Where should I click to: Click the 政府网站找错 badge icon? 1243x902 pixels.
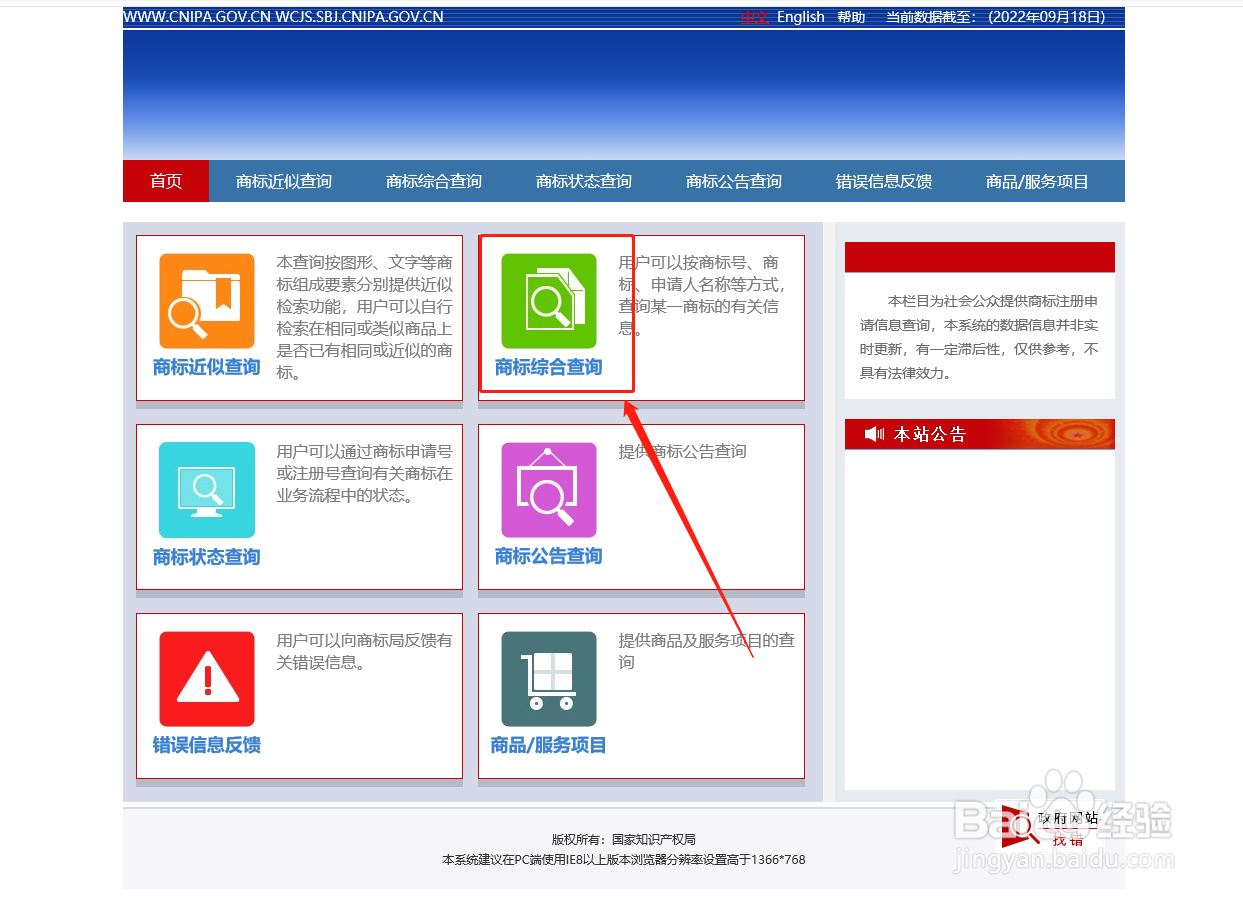coord(1050,827)
